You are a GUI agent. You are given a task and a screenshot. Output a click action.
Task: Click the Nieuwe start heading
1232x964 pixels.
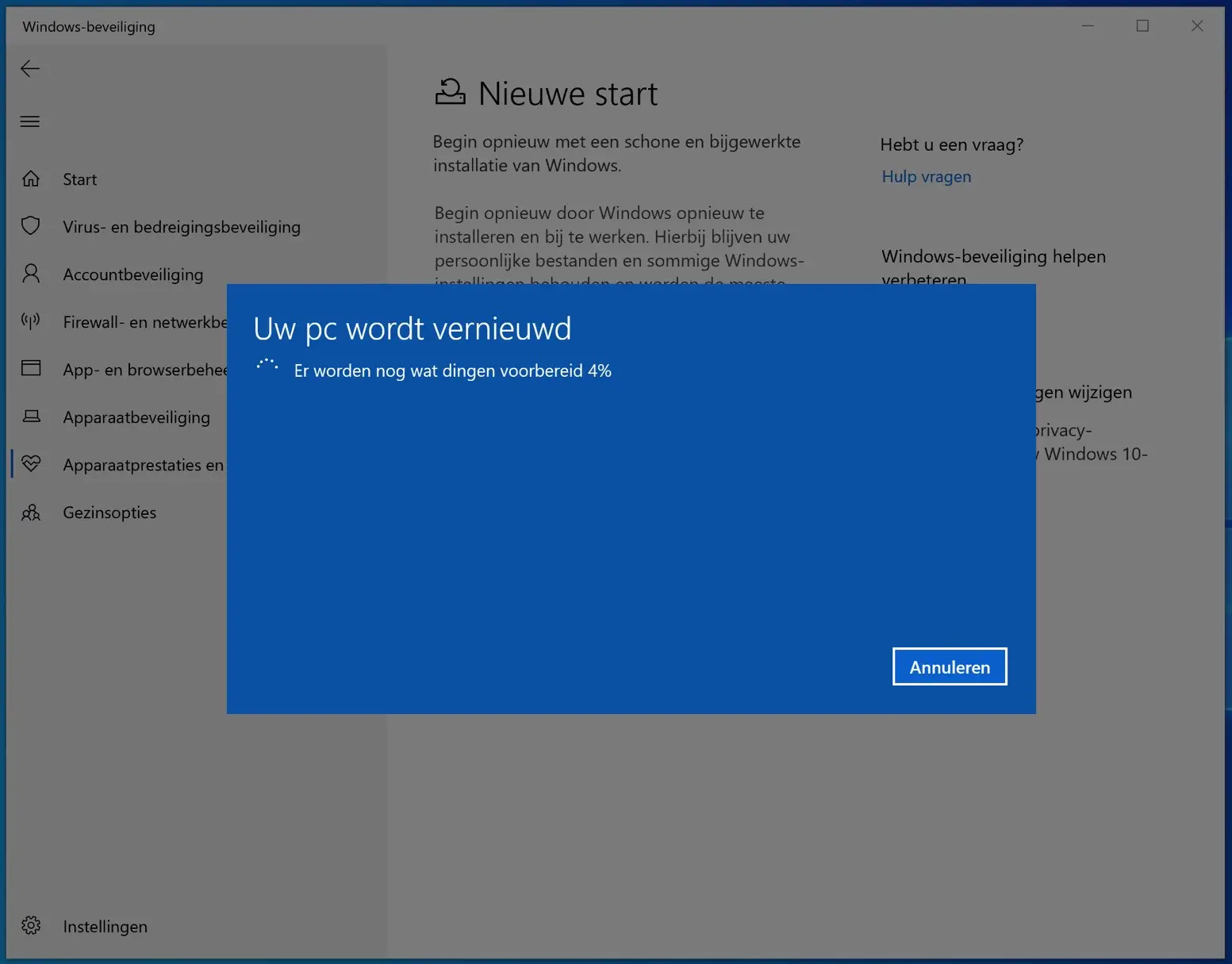568,94
